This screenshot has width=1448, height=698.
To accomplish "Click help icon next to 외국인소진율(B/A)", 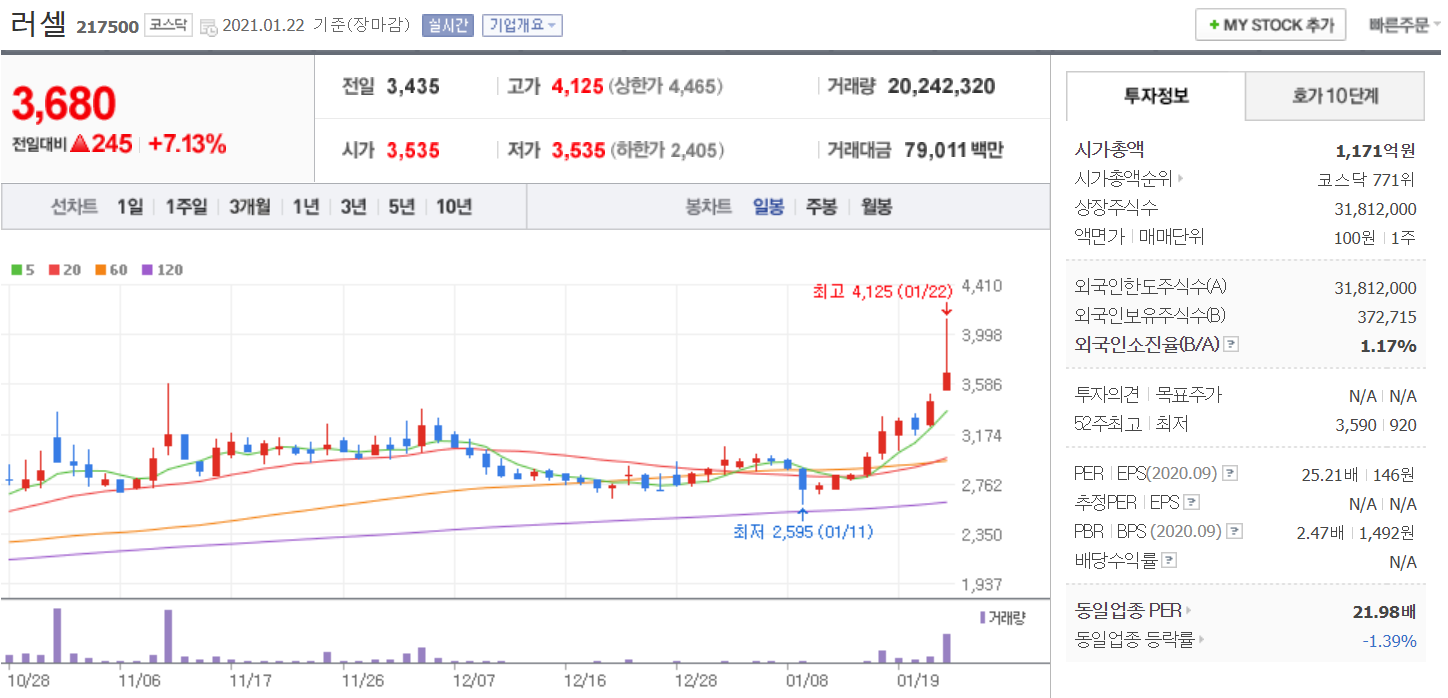I will (x=1231, y=345).
